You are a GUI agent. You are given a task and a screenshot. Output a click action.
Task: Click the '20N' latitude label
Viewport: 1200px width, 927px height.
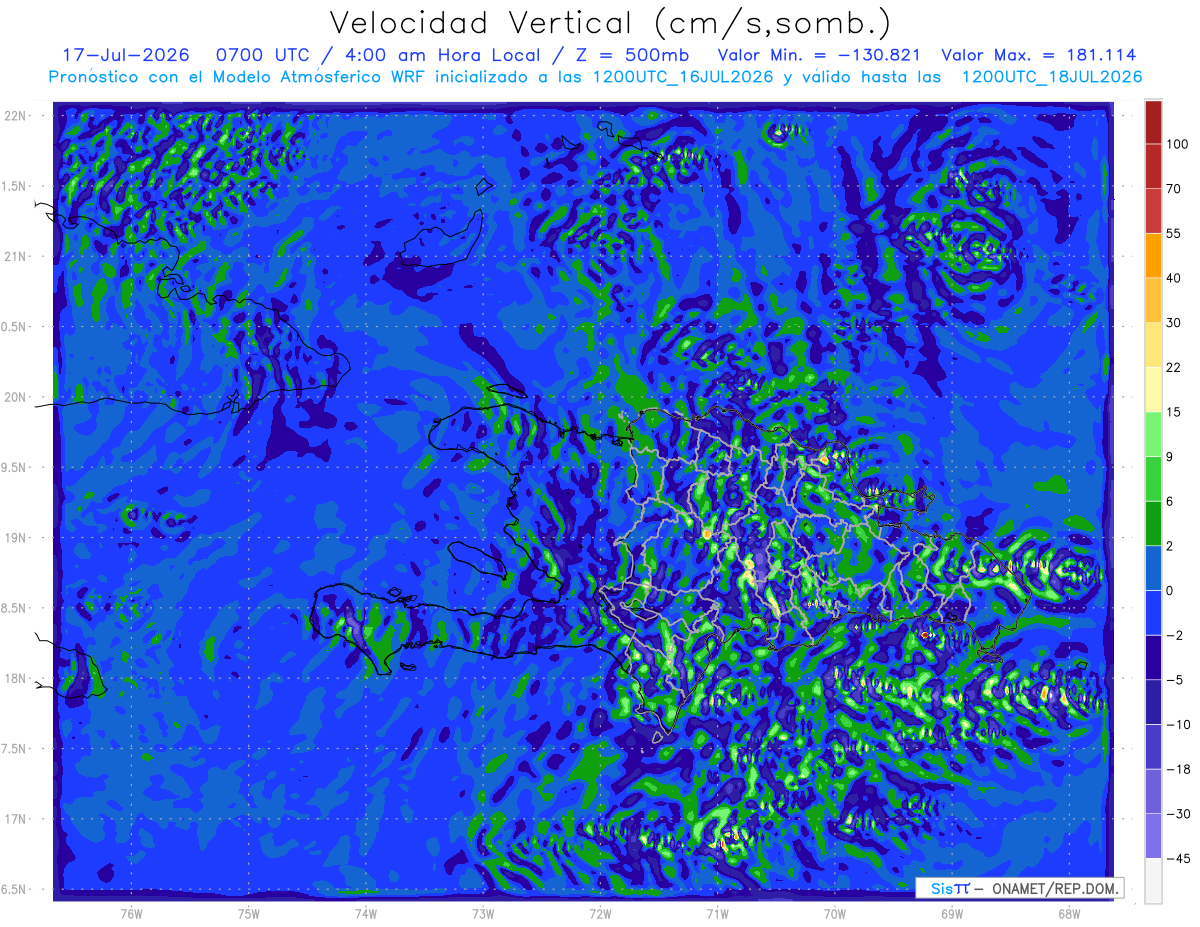point(15,397)
